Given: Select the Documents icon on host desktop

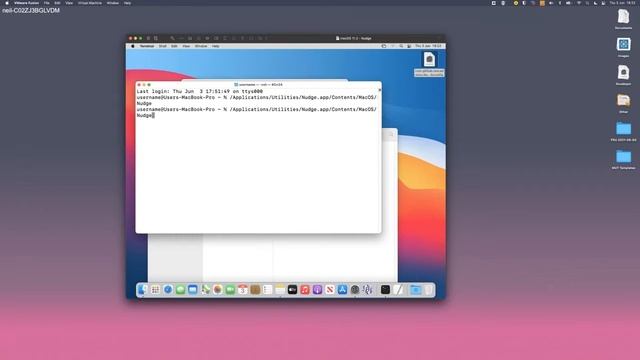Looking at the screenshot, I should pos(623,17).
